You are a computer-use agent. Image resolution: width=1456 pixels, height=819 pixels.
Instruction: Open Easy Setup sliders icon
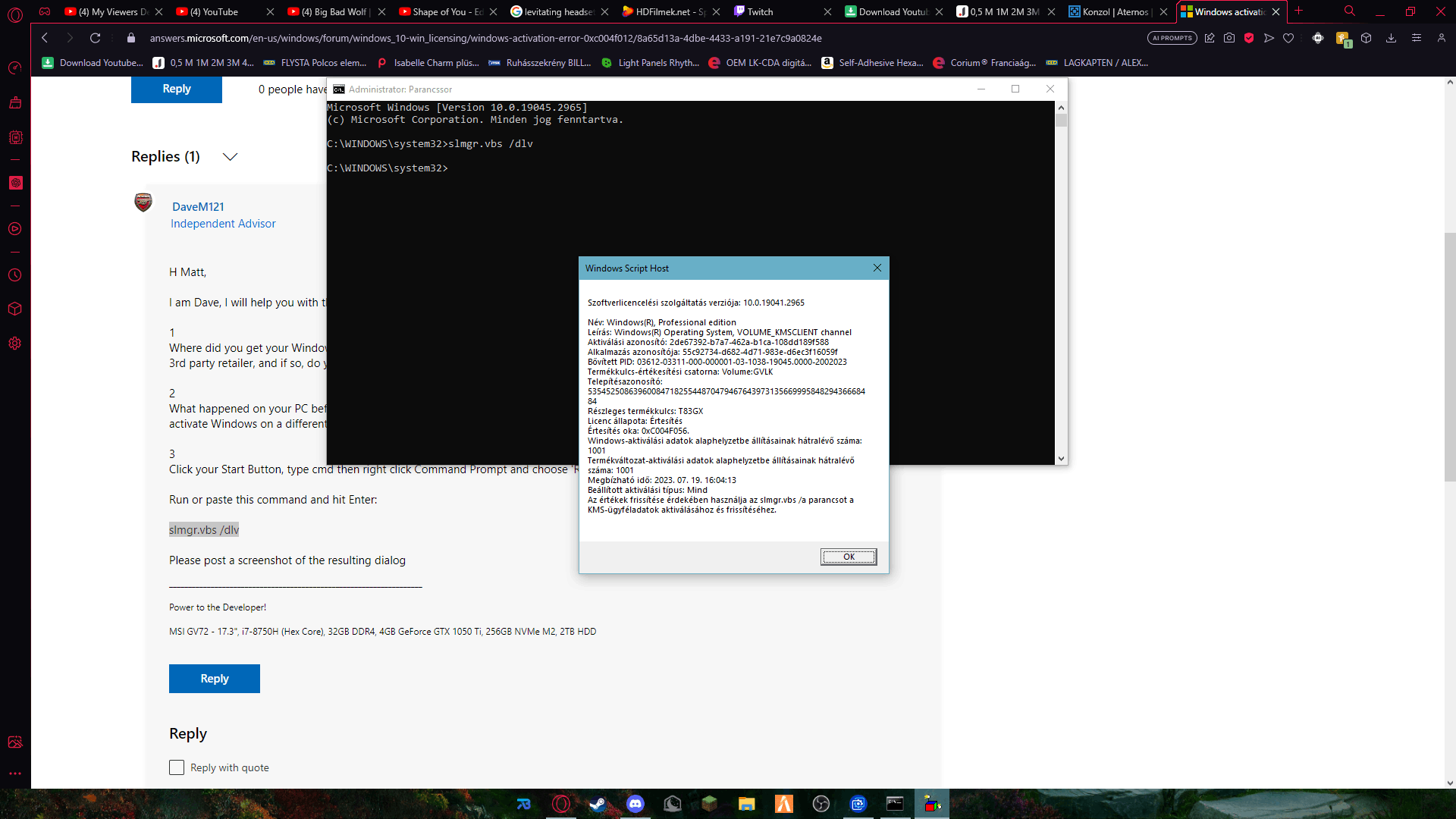[1416, 38]
